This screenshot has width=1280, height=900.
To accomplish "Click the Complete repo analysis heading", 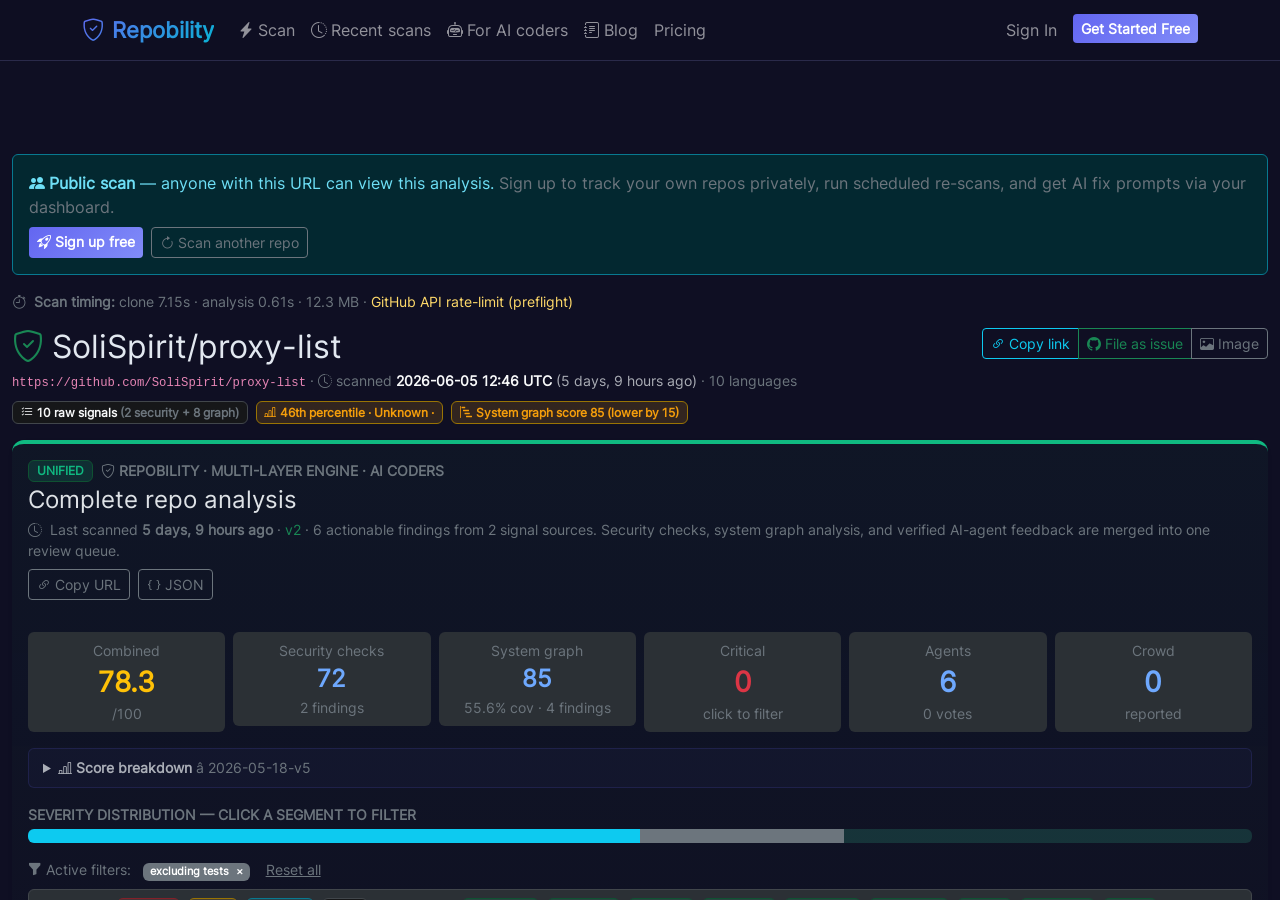I will pyautogui.click(x=162, y=499).
